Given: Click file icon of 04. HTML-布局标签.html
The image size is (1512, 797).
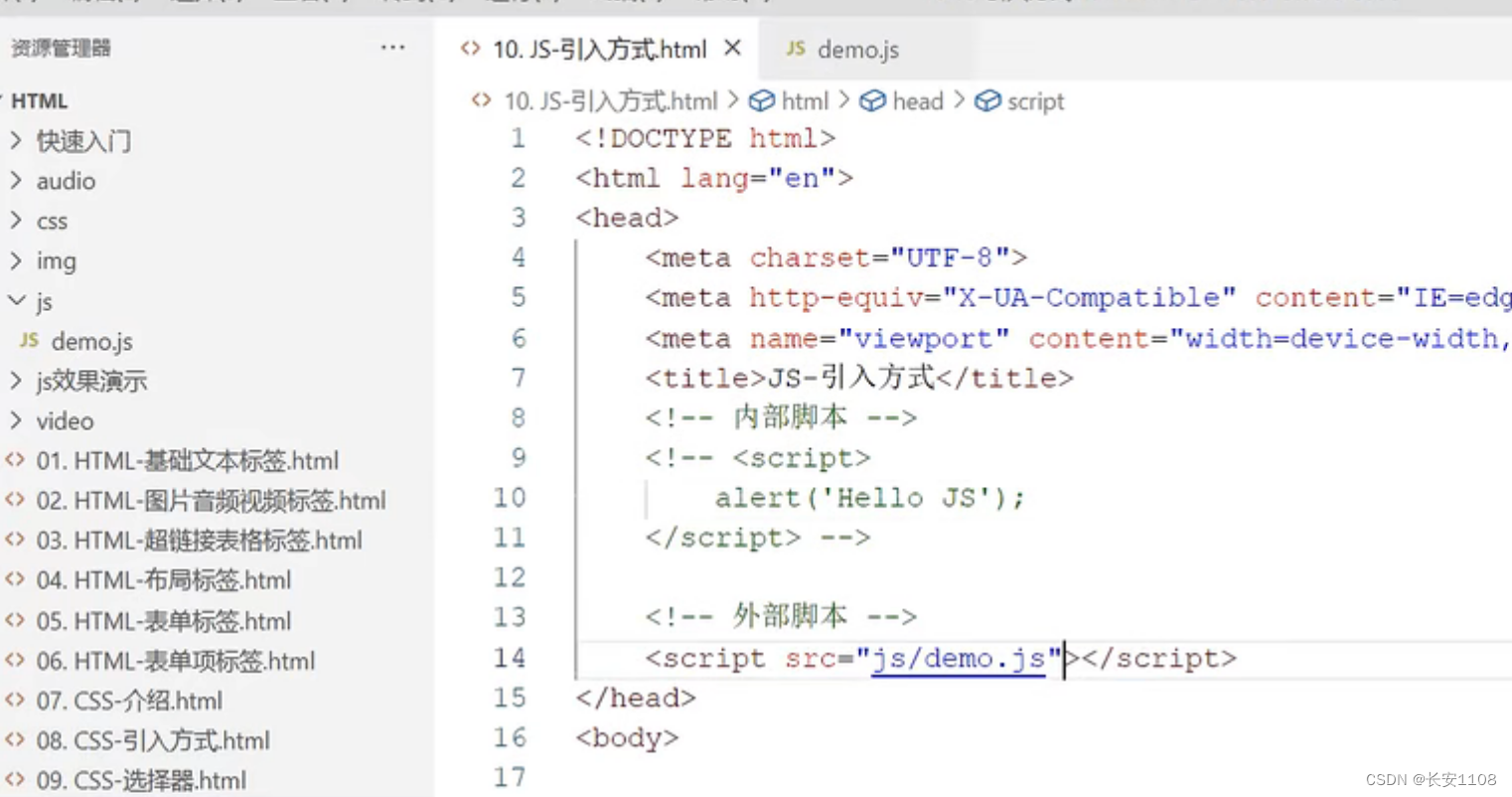Looking at the screenshot, I should [14, 578].
